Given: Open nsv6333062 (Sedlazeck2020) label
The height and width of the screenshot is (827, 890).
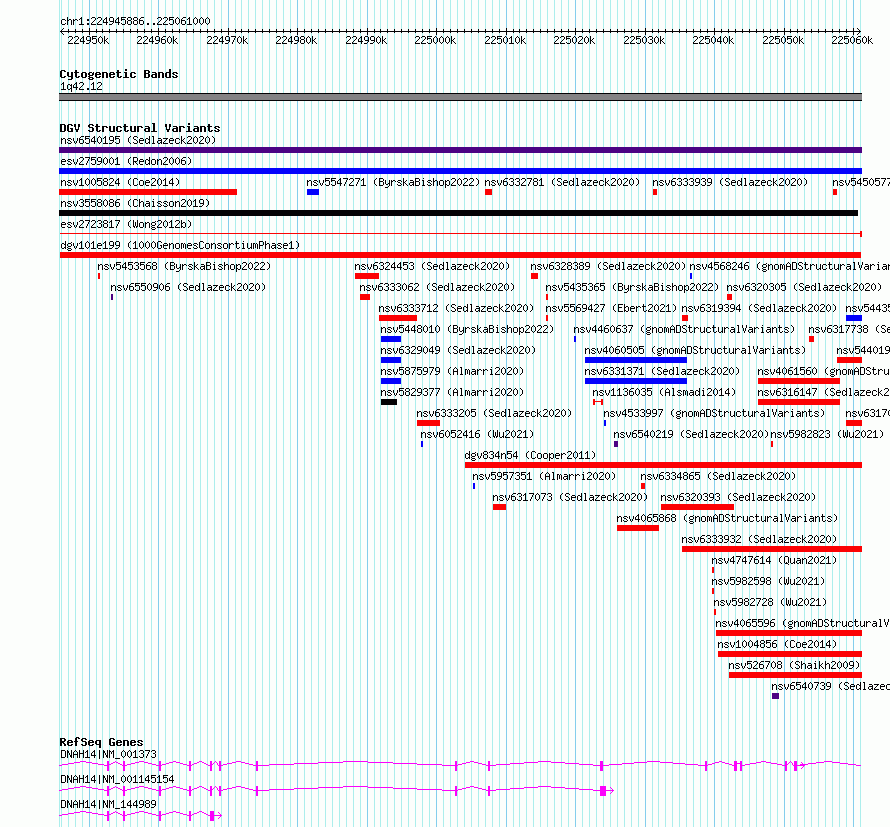Looking at the screenshot, I should pyautogui.click(x=437, y=287).
